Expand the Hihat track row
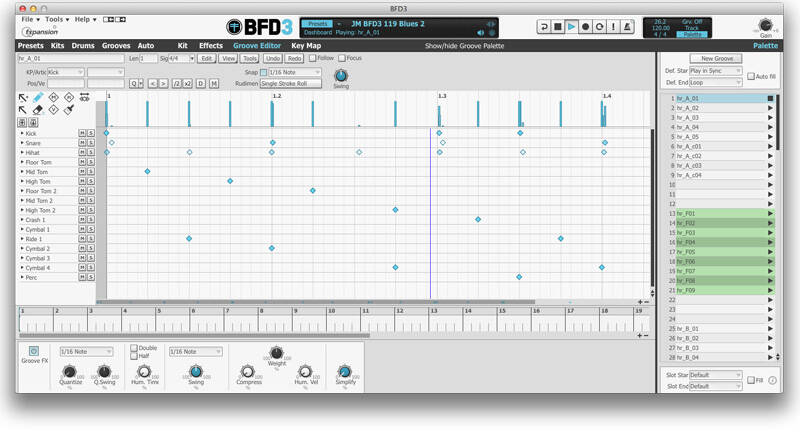The image size is (800, 435). tap(22, 152)
